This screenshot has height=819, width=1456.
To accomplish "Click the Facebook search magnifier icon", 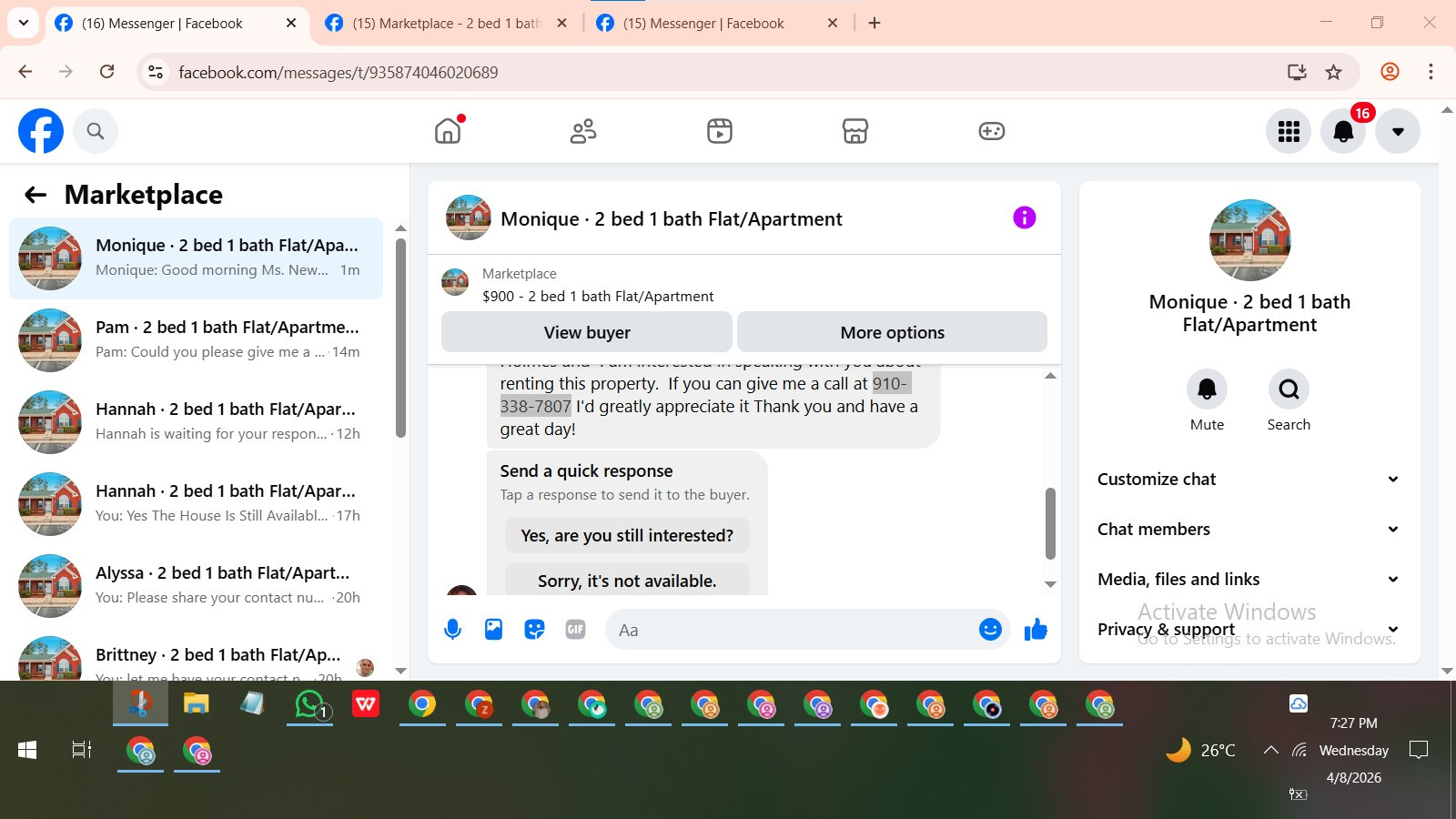I will click(96, 131).
